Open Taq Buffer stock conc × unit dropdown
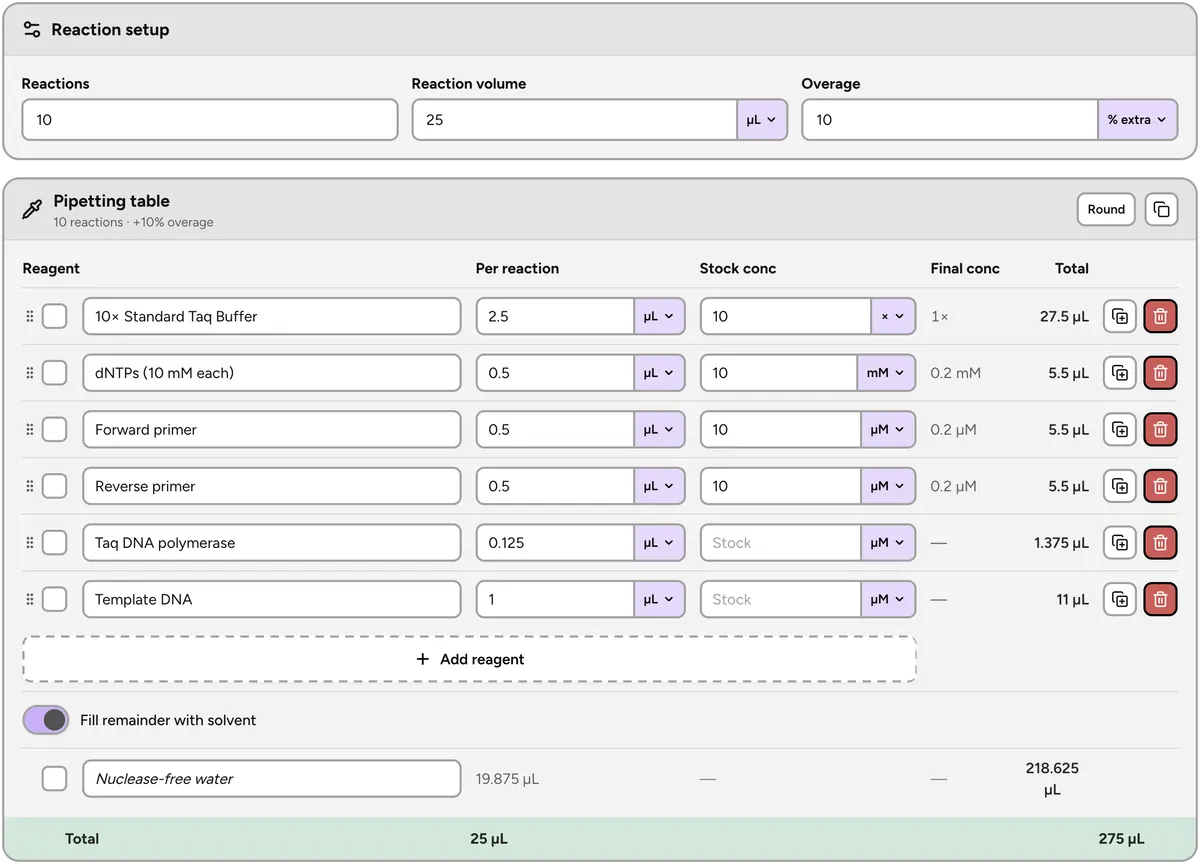 point(893,316)
